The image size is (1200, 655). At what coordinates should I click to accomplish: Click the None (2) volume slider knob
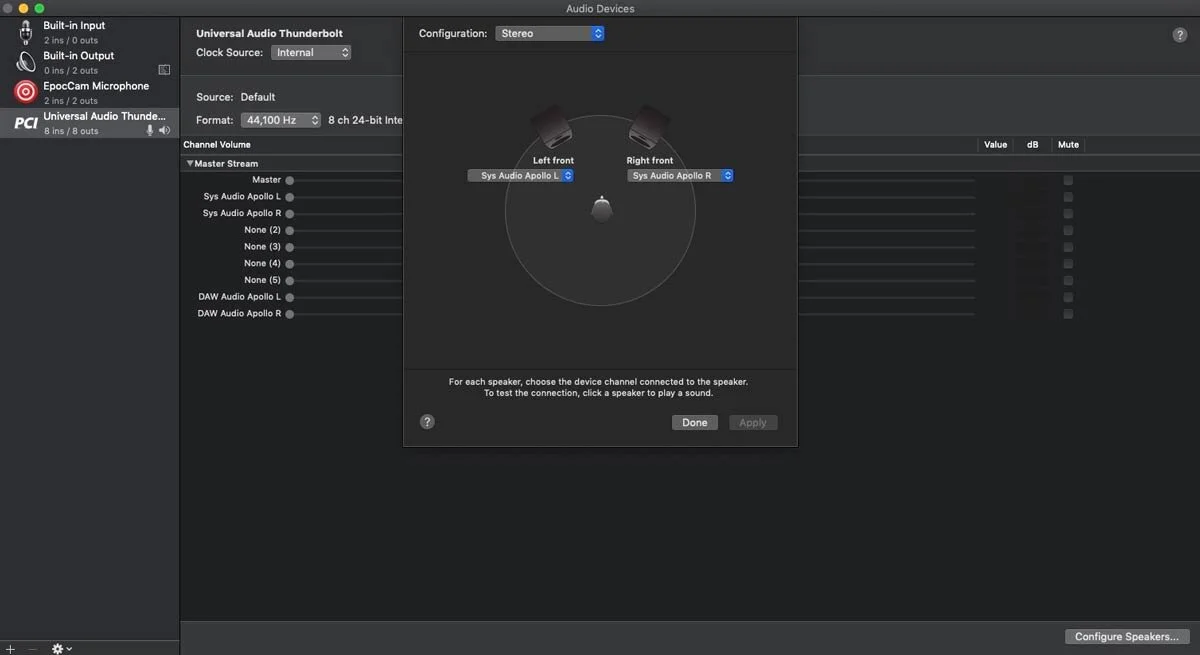click(290, 231)
